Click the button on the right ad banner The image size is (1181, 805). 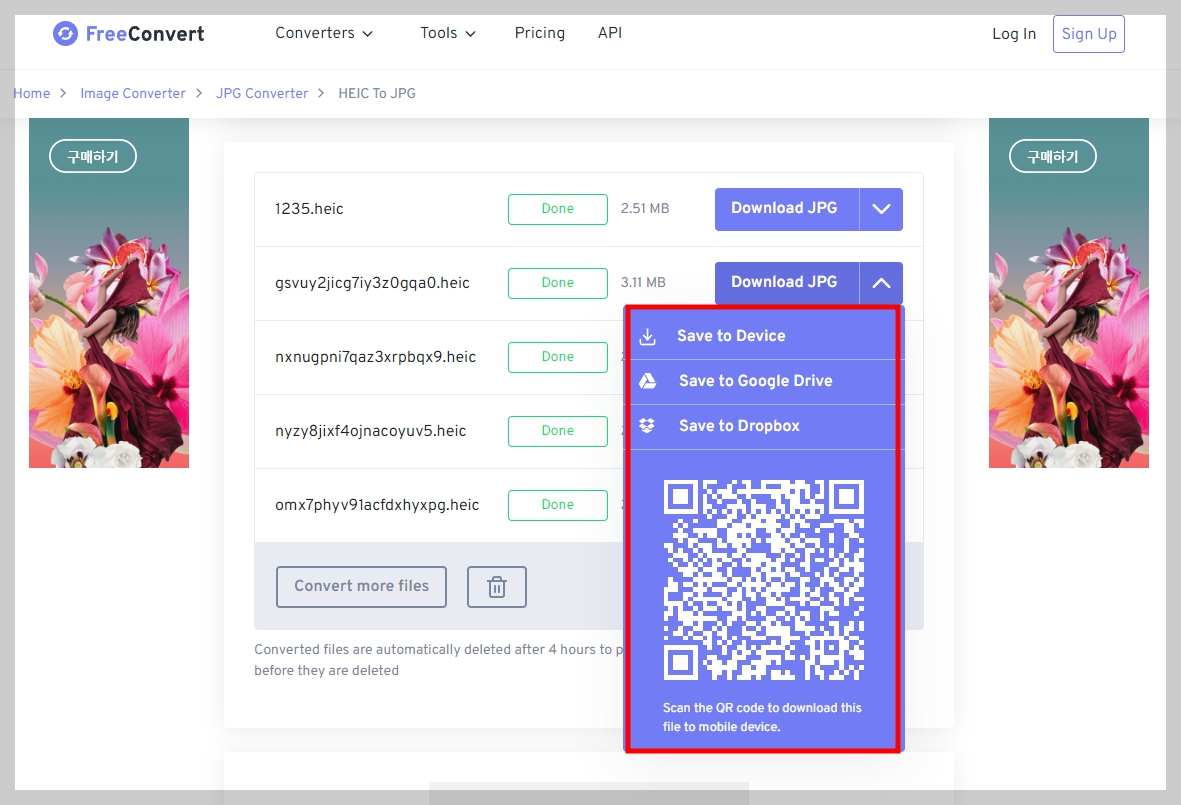pos(1052,157)
